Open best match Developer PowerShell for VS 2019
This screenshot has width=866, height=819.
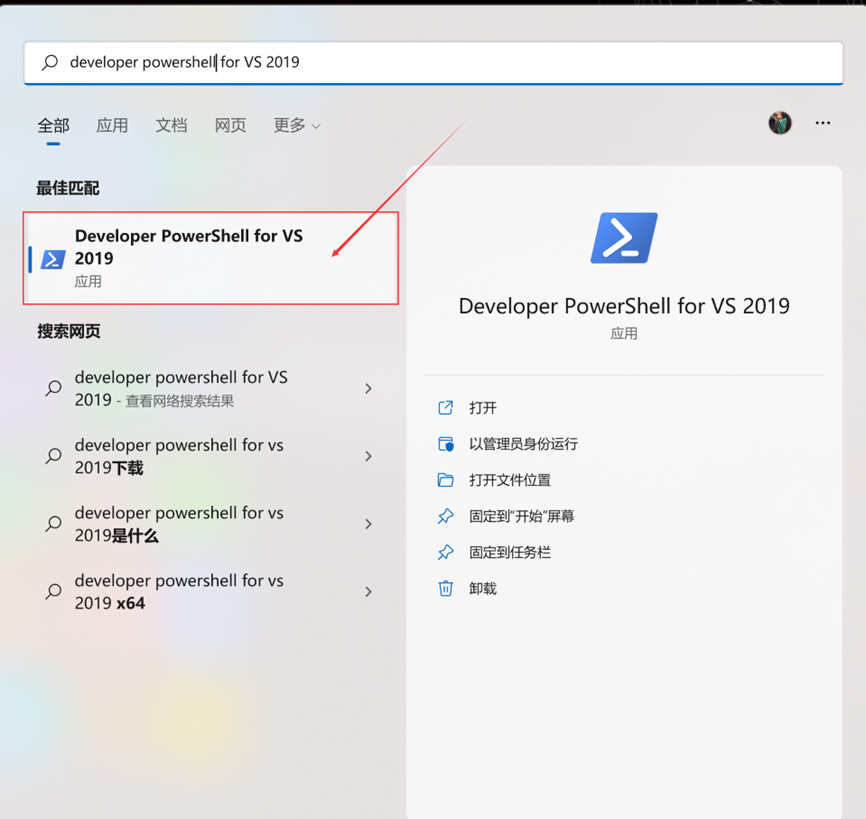[210, 258]
